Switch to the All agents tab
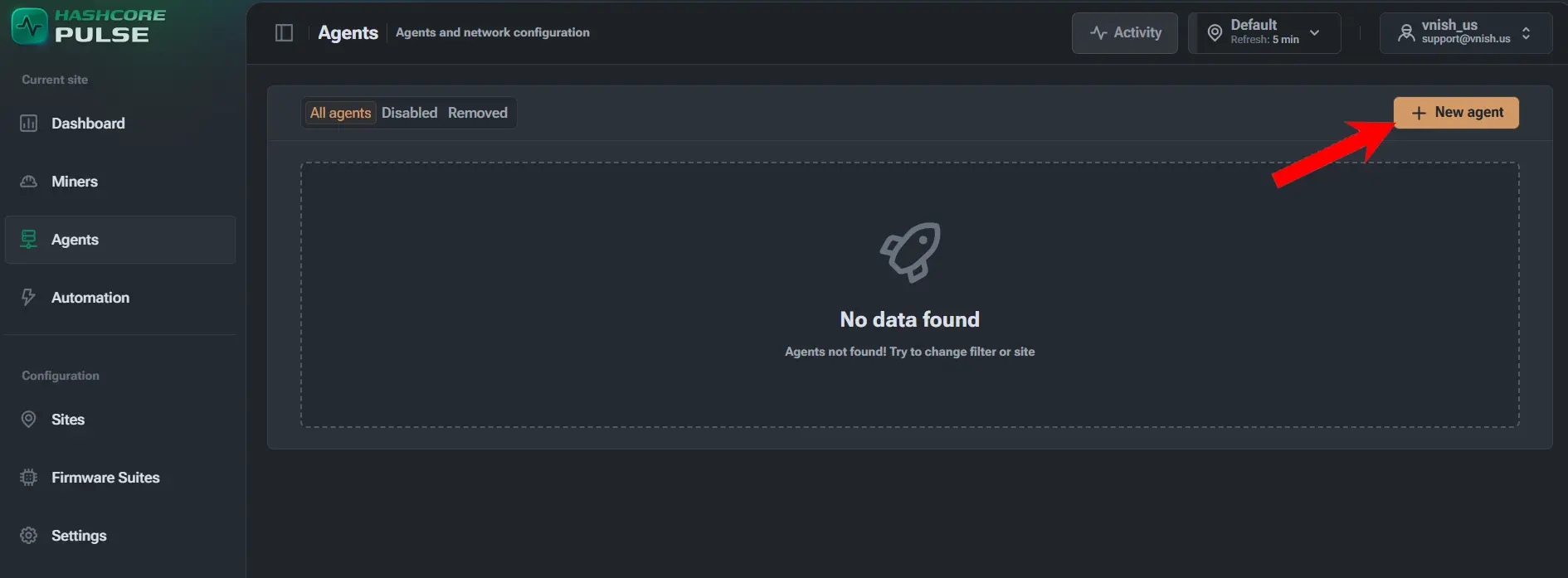This screenshot has width=1568, height=578. pos(340,113)
